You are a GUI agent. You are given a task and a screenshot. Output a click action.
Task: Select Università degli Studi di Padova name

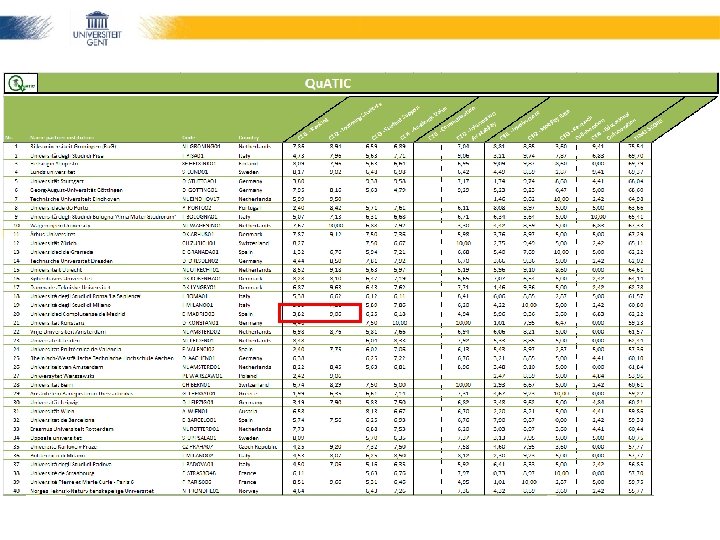pos(70,465)
